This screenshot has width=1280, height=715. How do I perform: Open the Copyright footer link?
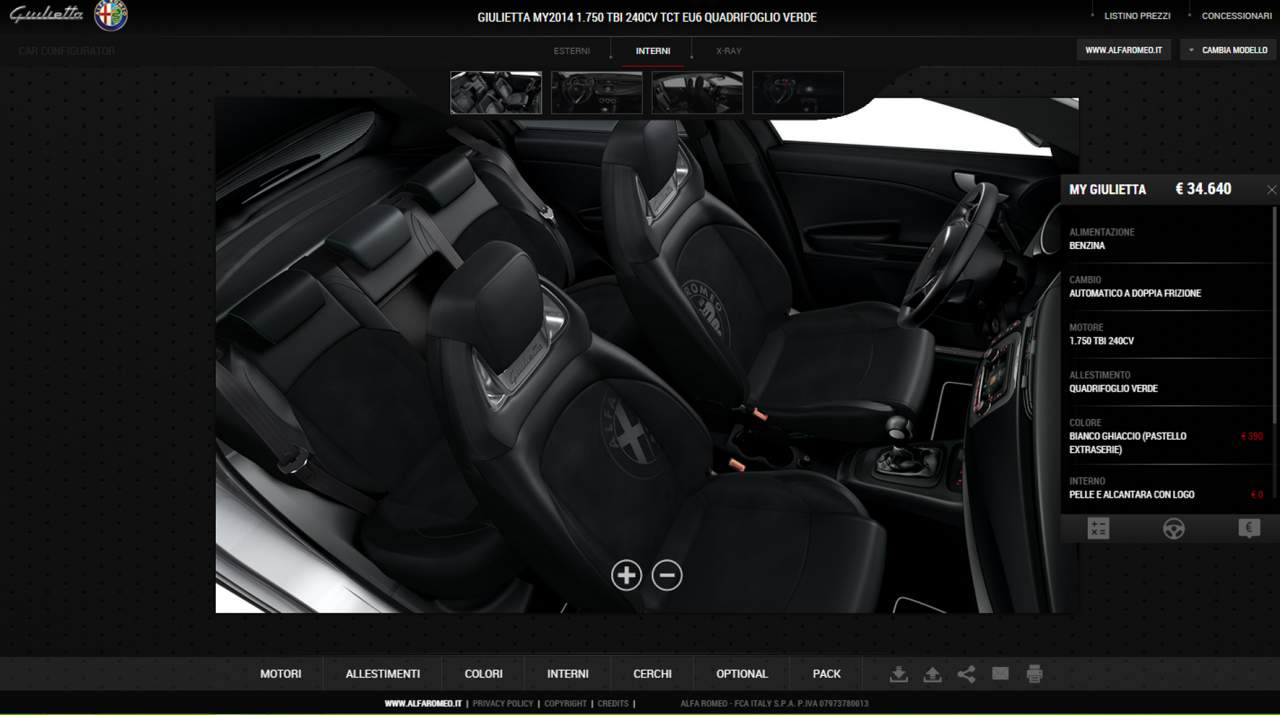[566, 704]
